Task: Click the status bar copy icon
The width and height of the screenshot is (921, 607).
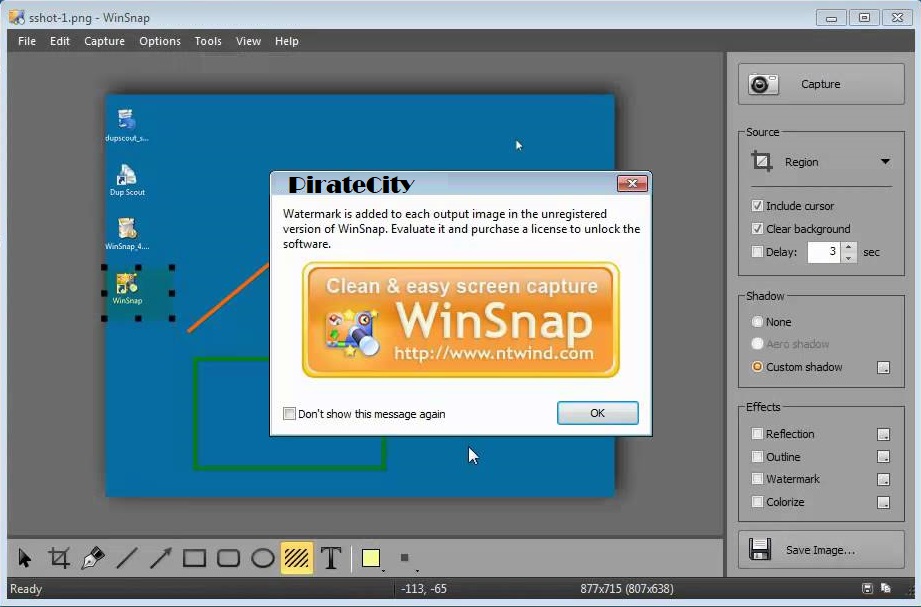Action: click(886, 588)
